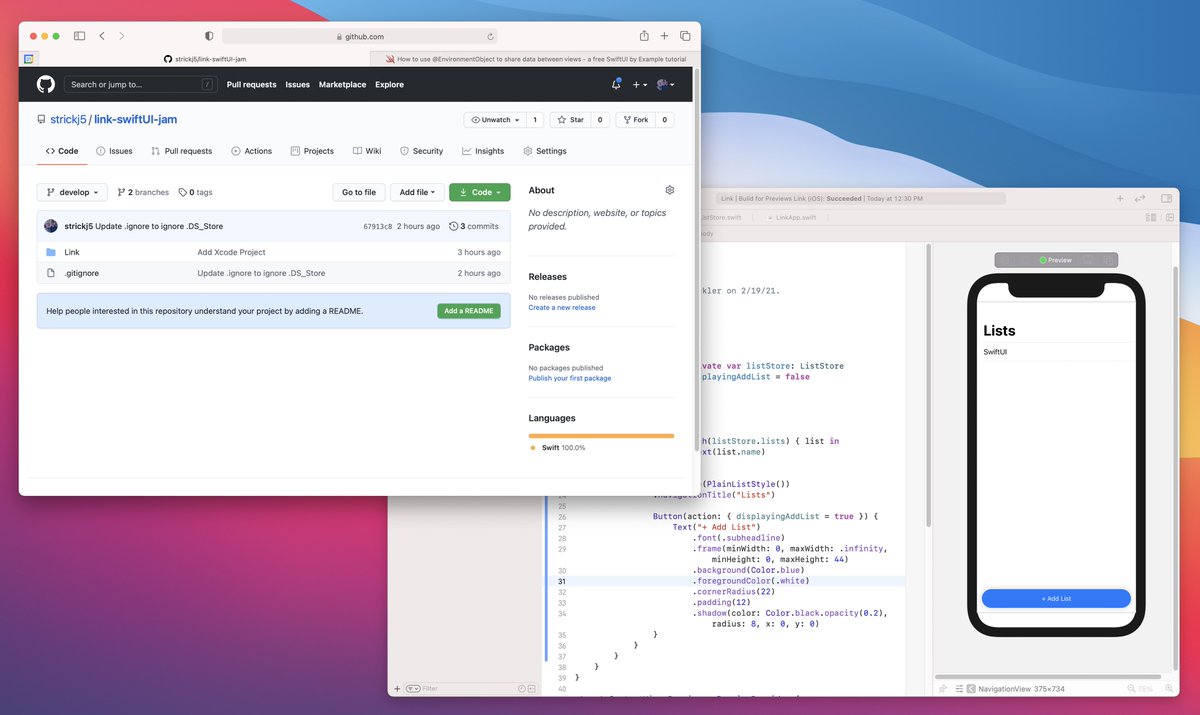The width and height of the screenshot is (1200, 715).
Task: Select the Code repository tab
Action: (x=62, y=151)
